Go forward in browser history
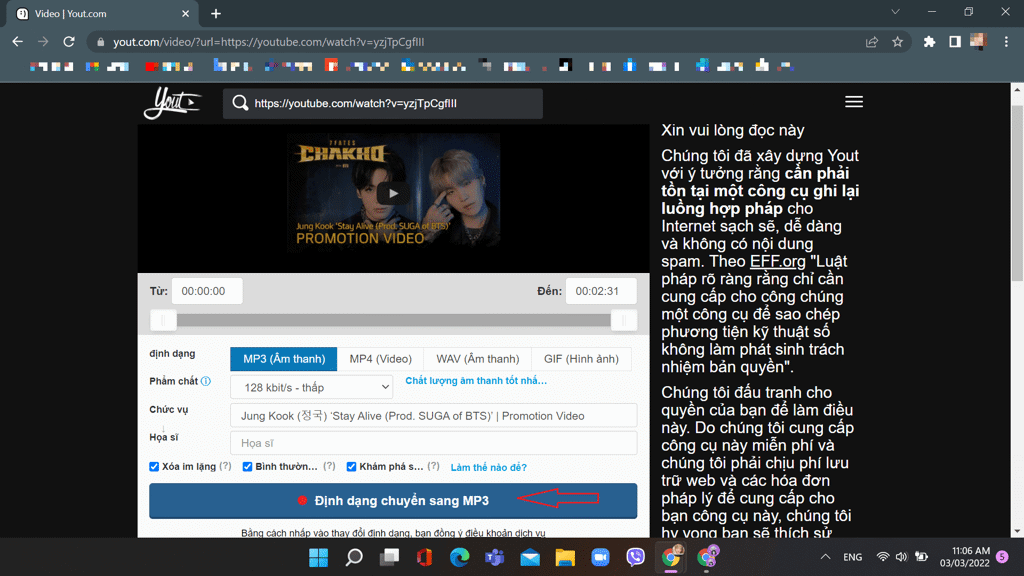Image resolution: width=1024 pixels, height=576 pixels. [43, 42]
